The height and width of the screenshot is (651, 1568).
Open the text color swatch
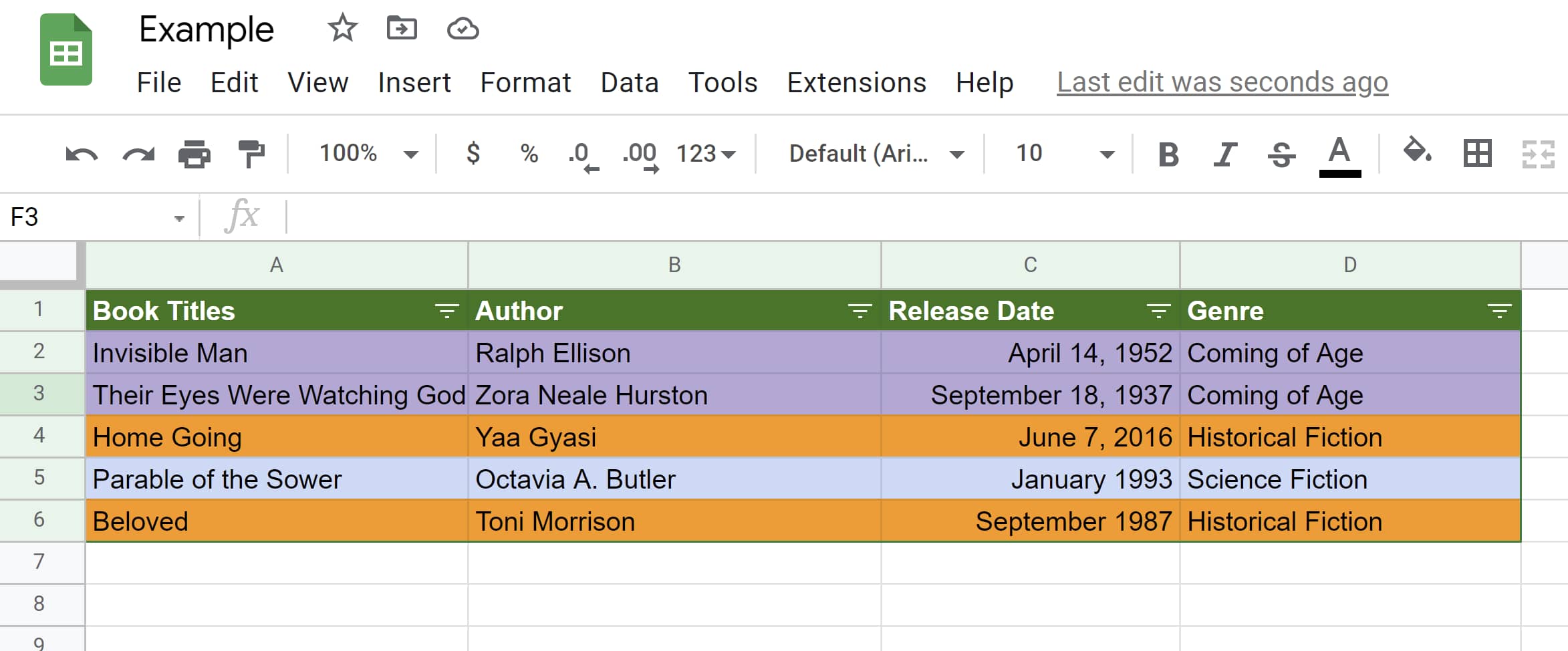[1339, 156]
